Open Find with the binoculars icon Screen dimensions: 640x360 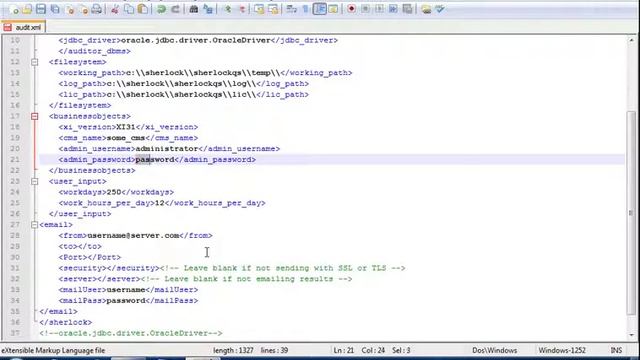tap(194, 9)
